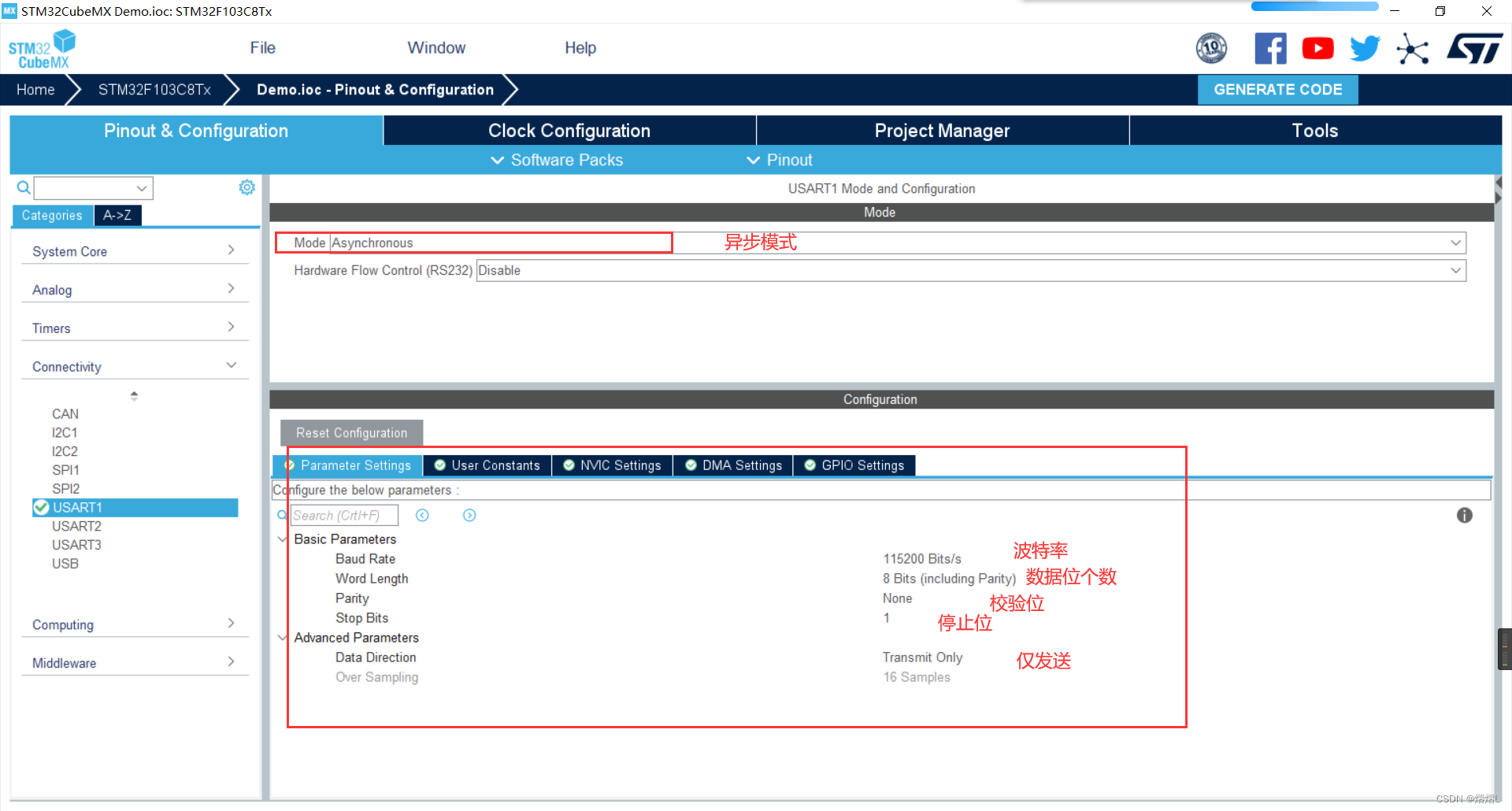Select SPI2 peripheral

[x=65, y=489]
